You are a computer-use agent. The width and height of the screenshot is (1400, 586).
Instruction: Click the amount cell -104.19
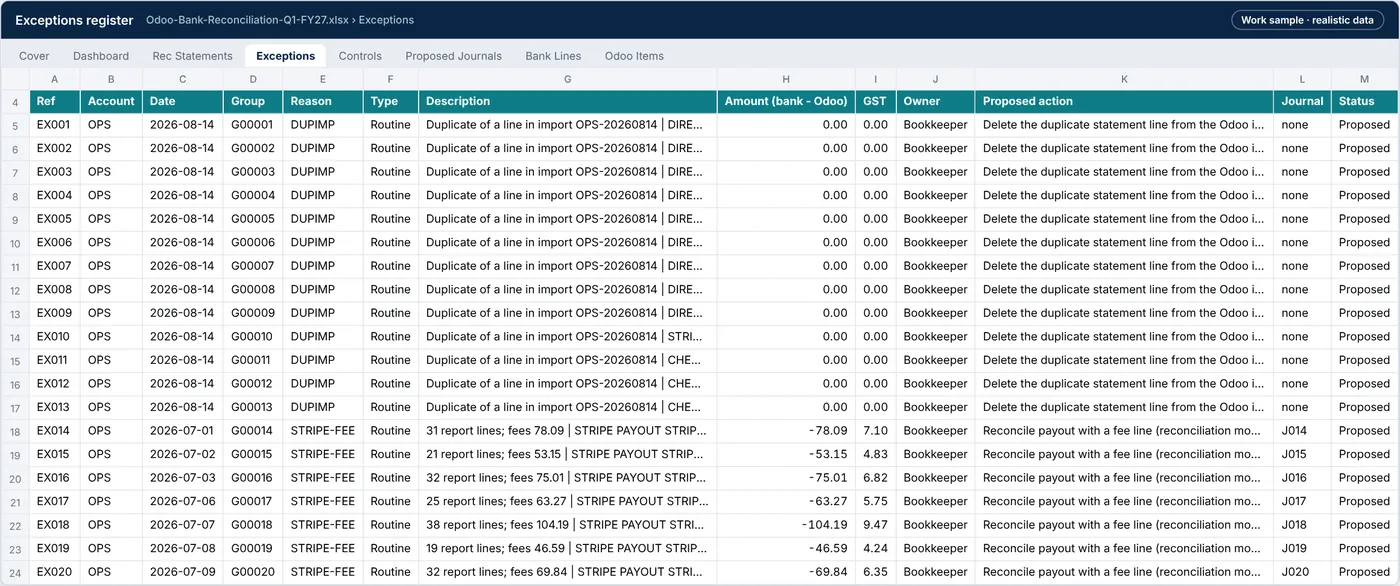pos(786,525)
